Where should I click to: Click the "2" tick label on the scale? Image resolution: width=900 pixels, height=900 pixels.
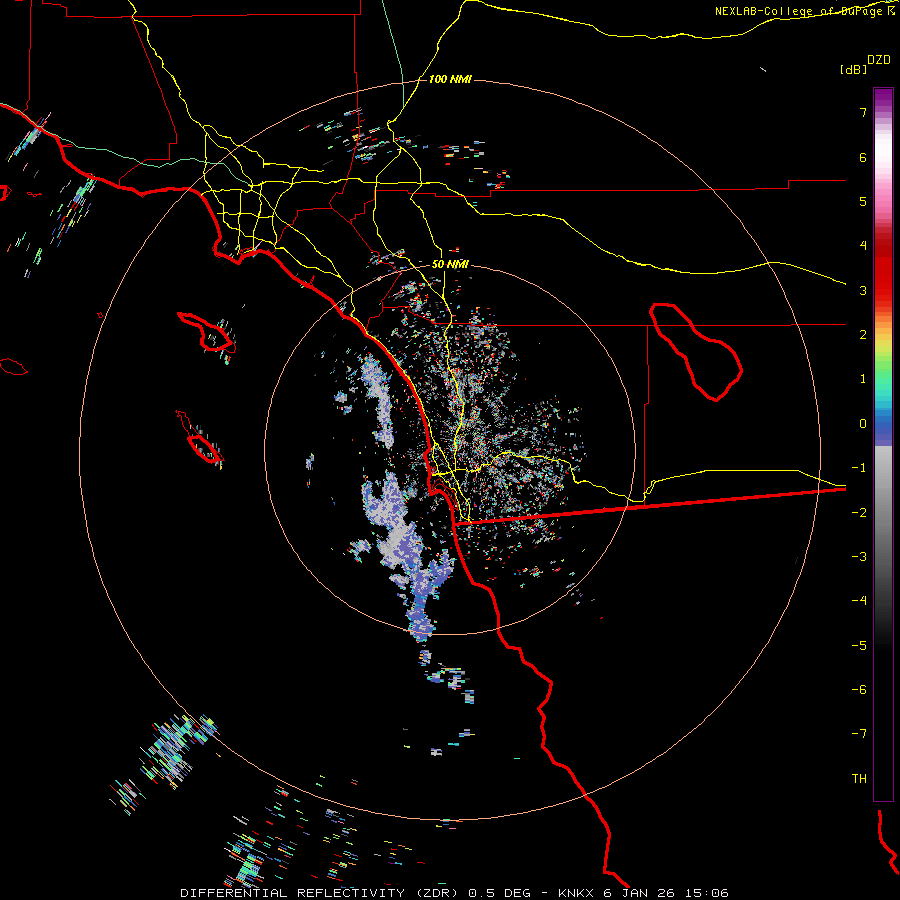pos(863,335)
